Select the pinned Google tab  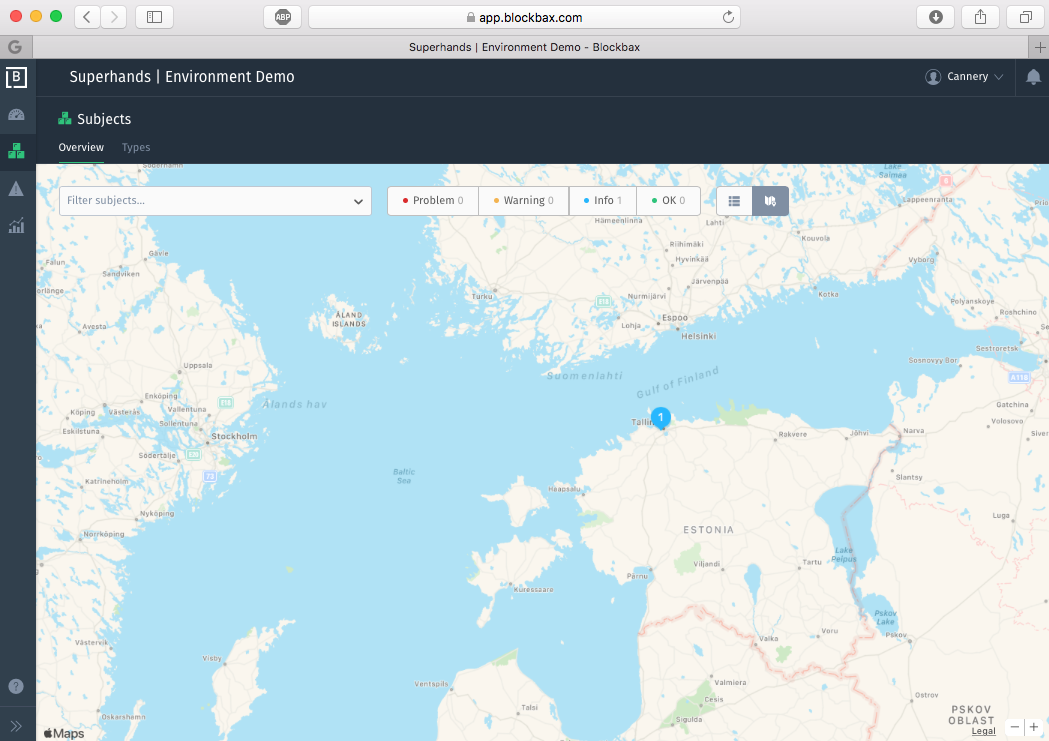15,47
